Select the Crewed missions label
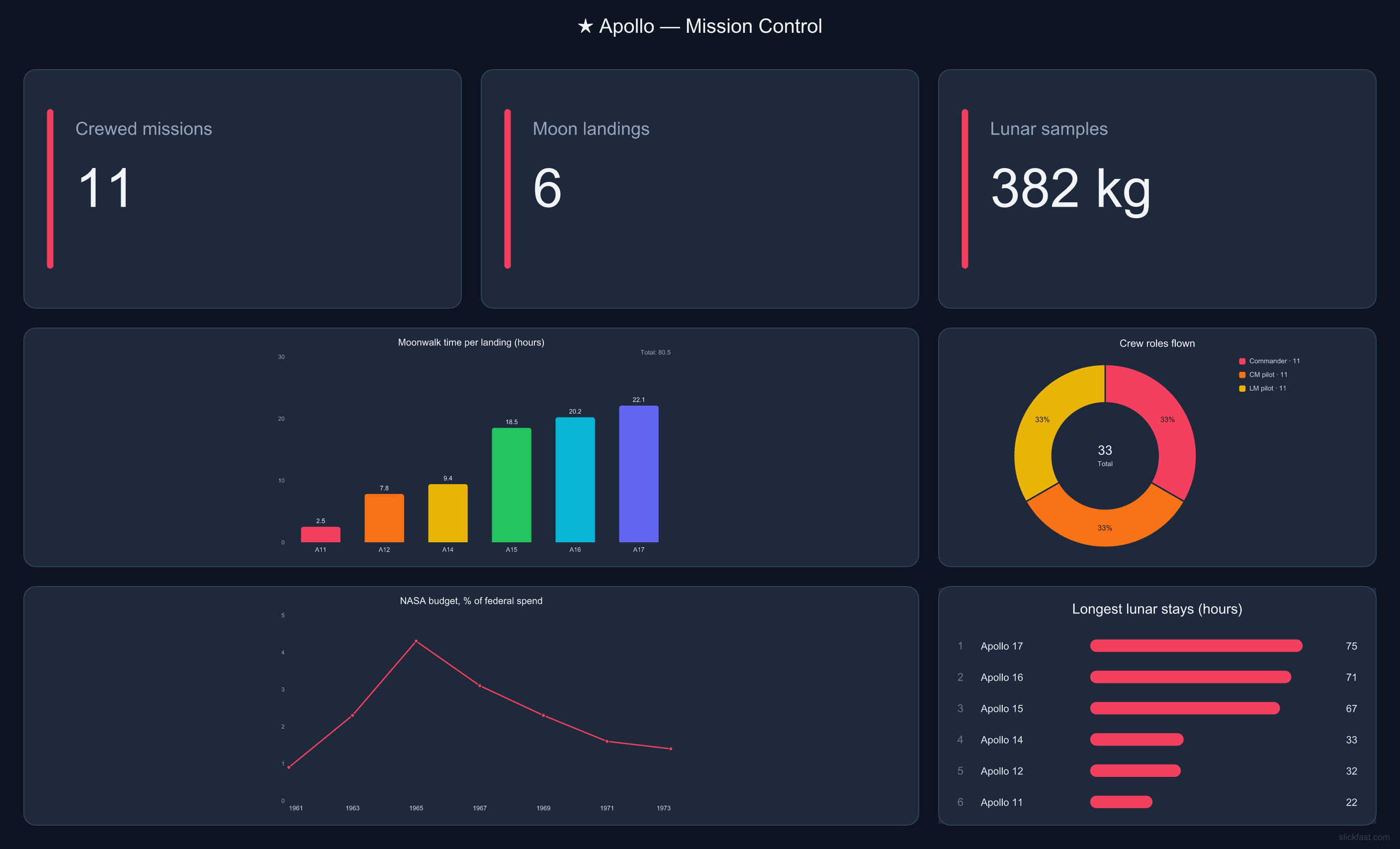Viewport: 1400px width, 849px height. point(144,128)
